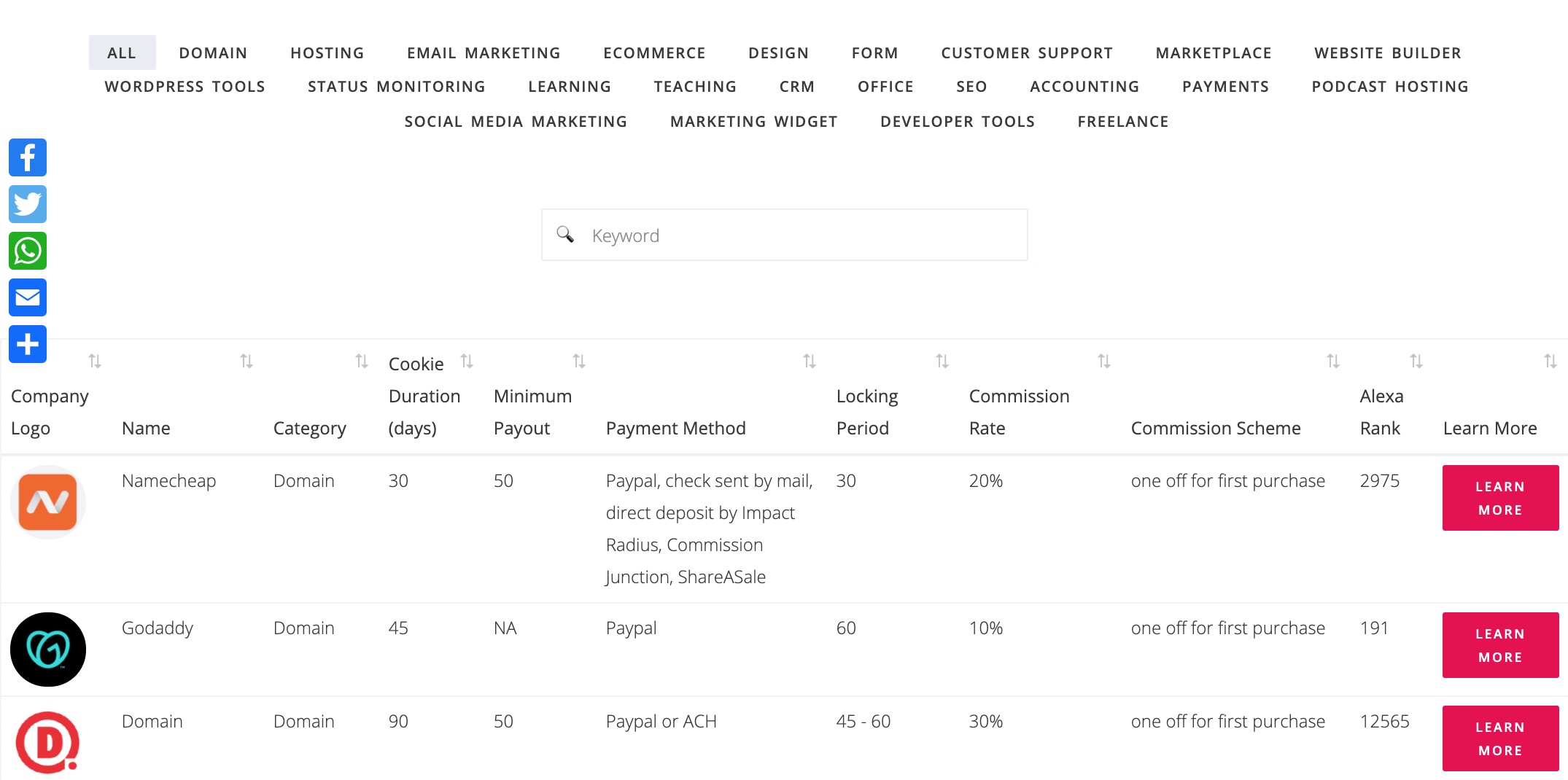
Task: Click the Domain.com logo
Action: (x=48, y=742)
